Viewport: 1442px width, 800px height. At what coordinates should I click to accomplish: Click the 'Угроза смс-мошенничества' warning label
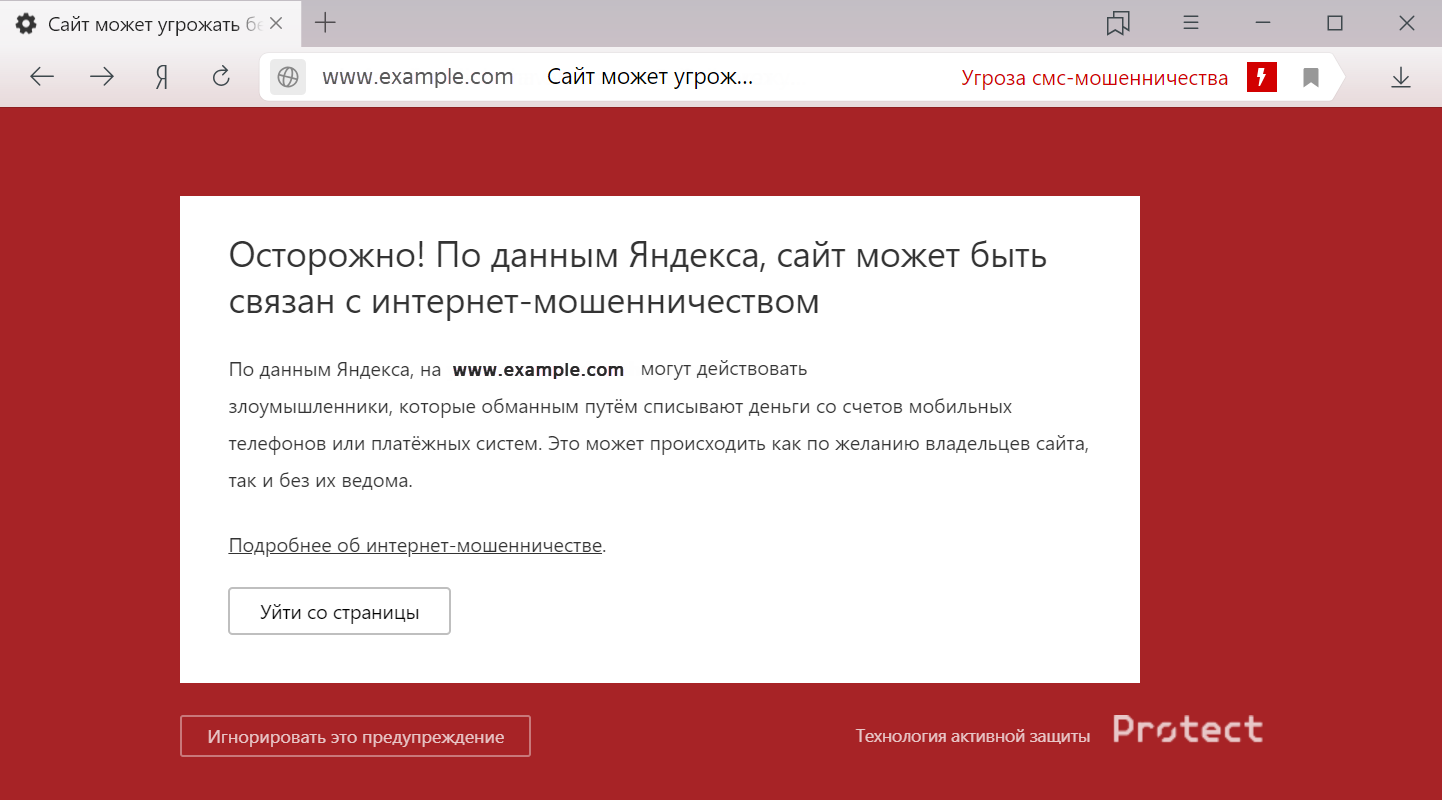1095,78
